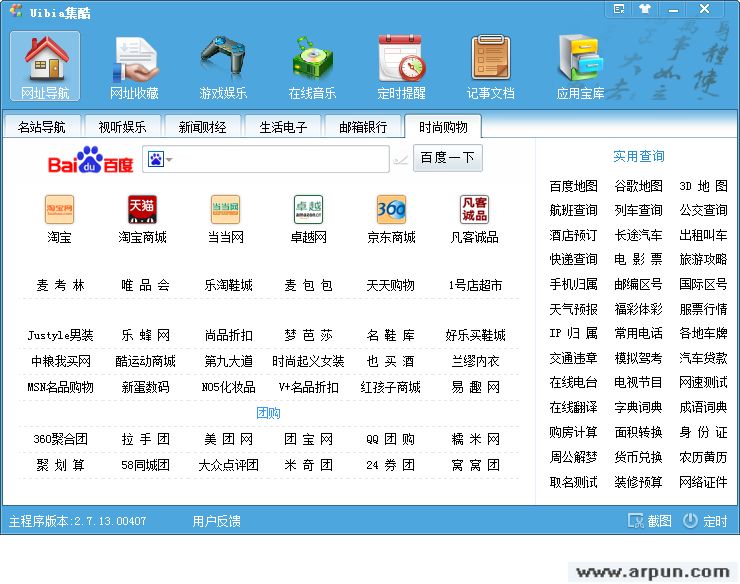Open the 航班查询 link
The height and width of the screenshot is (584, 740).
click(x=573, y=210)
